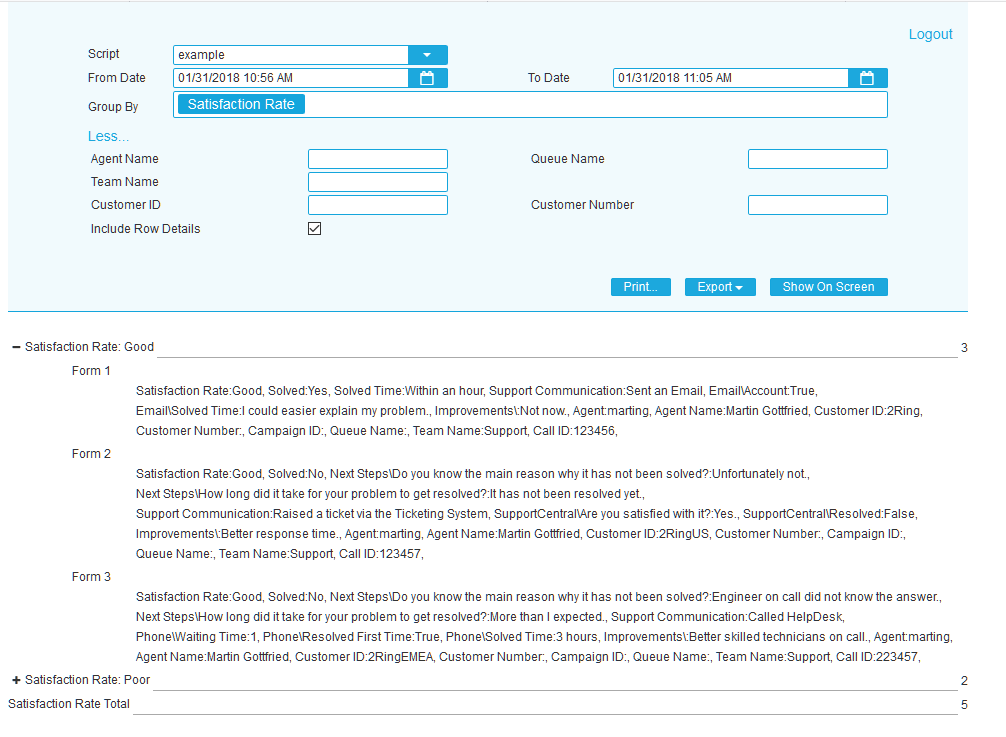1006x737 pixels.
Task: Open the Script selection dropdown arrow
Action: click(429, 54)
